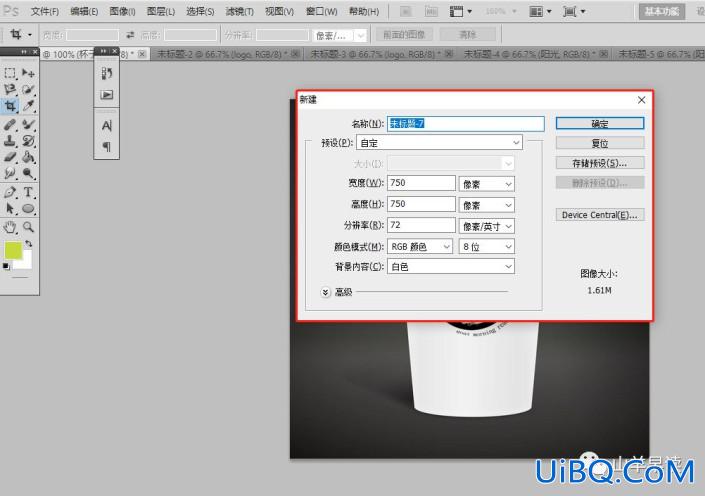Click the 宽度 width input field
This screenshot has width=705, height=496.
(x=421, y=183)
